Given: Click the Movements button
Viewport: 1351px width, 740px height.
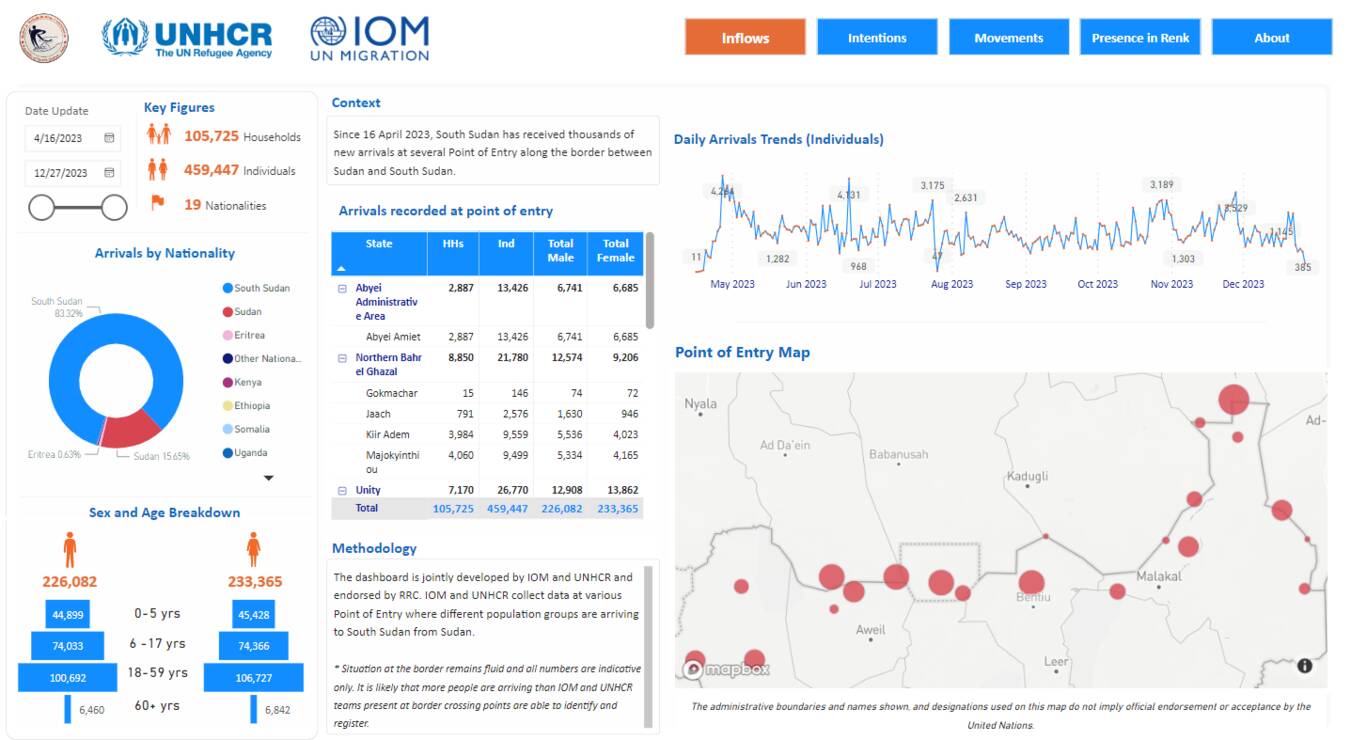Looking at the screenshot, I should (x=1008, y=38).
